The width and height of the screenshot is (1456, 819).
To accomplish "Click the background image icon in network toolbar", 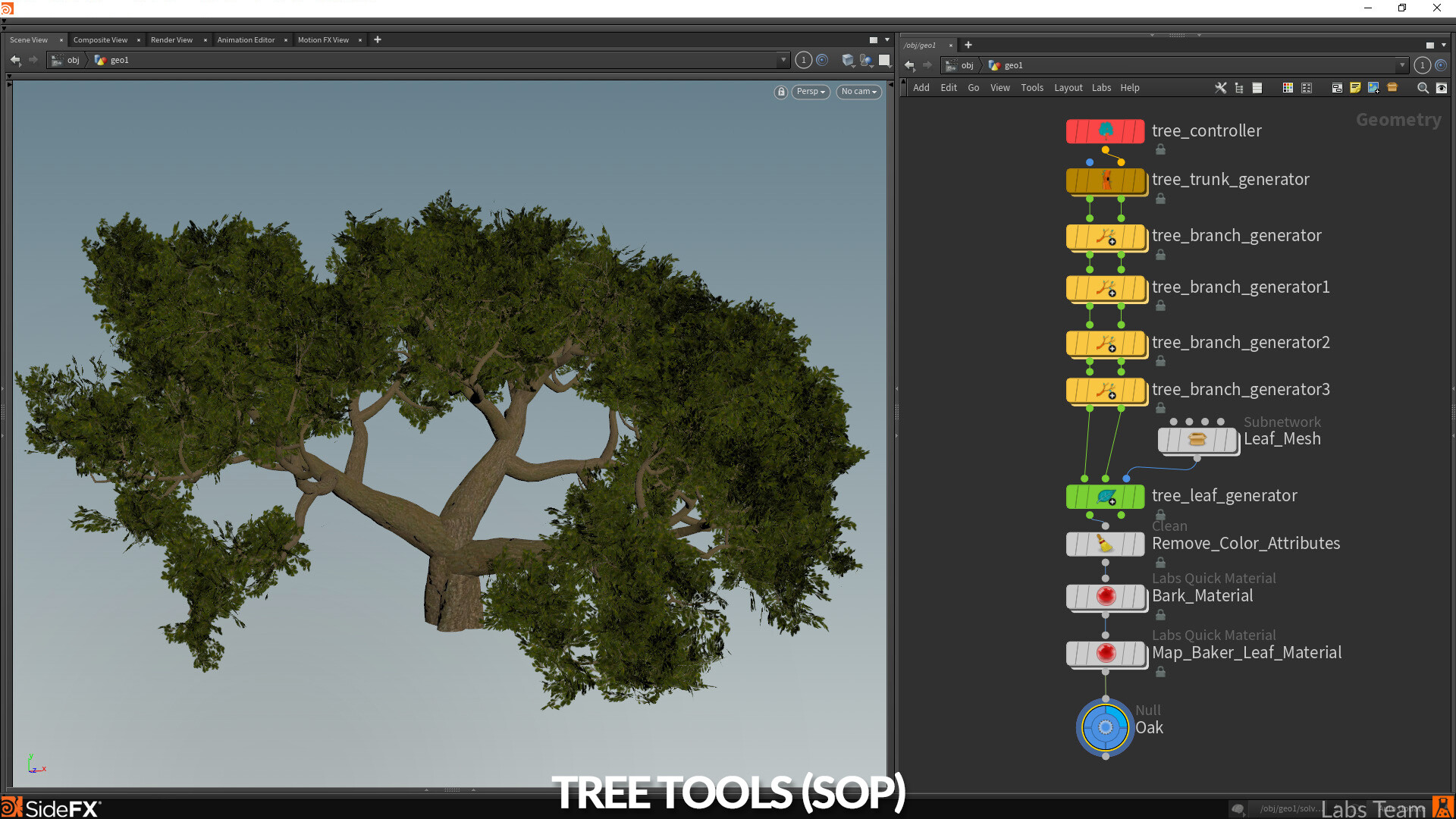I will [x=1373, y=88].
